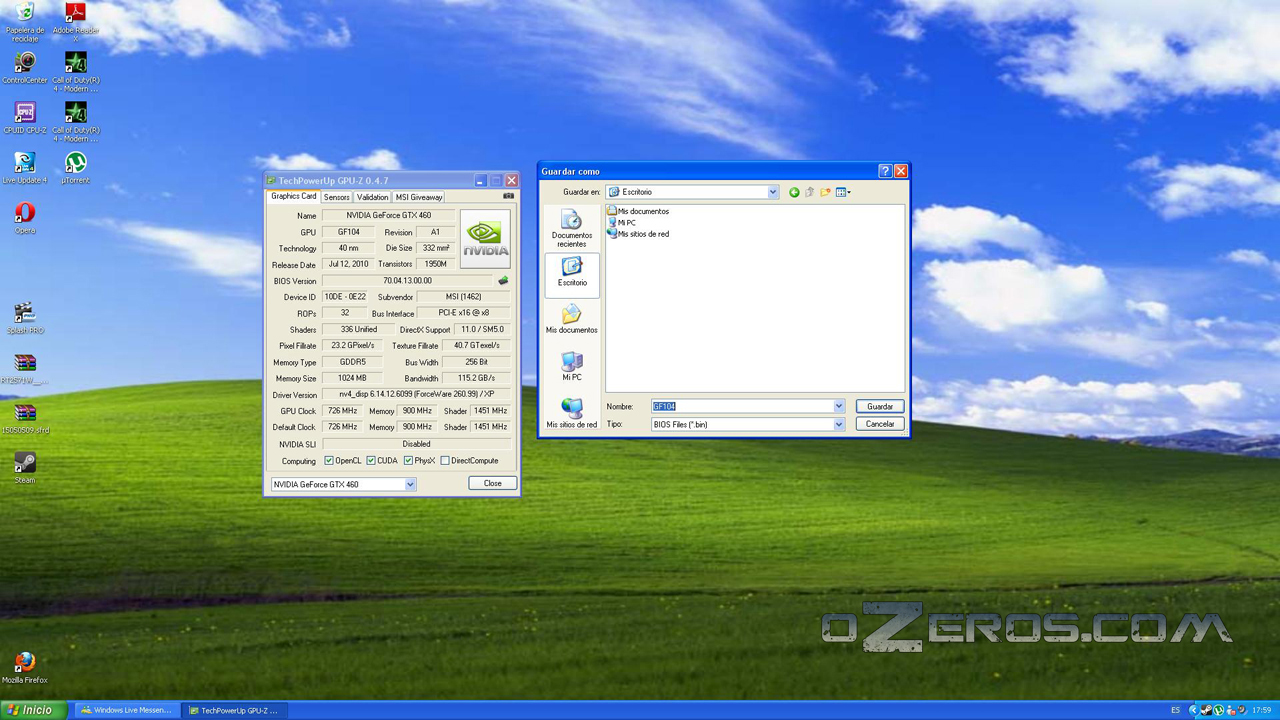Click the GPU-Z screenshot camera icon

pos(508,196)
